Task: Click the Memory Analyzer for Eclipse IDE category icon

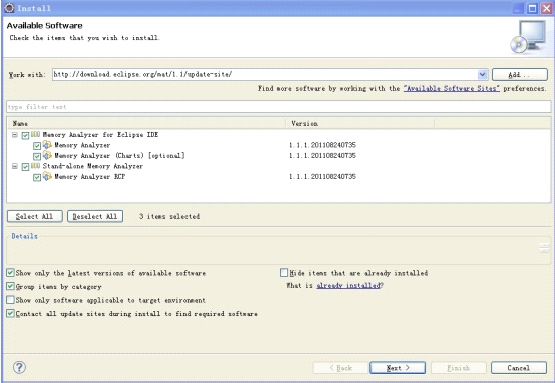Action: pyautogui.click(x=35, y=135)
